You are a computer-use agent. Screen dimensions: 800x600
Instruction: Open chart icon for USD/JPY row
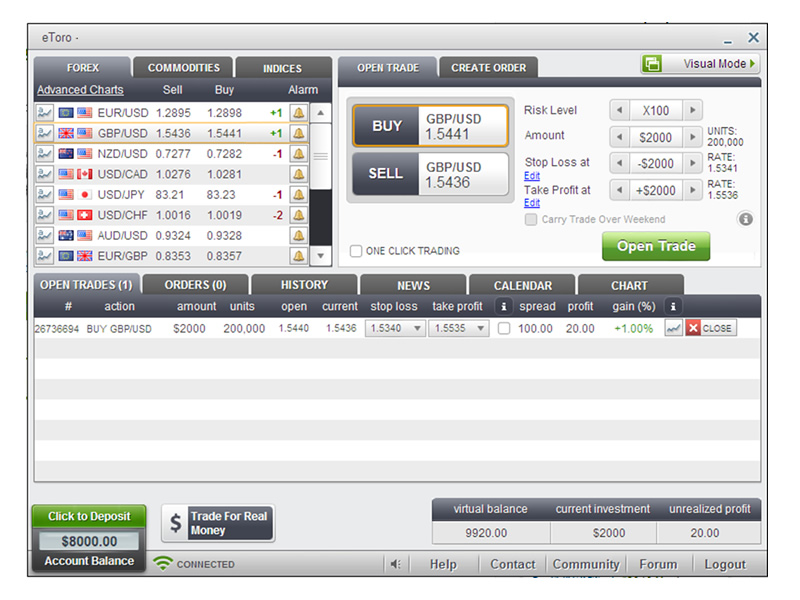(45, 194)
